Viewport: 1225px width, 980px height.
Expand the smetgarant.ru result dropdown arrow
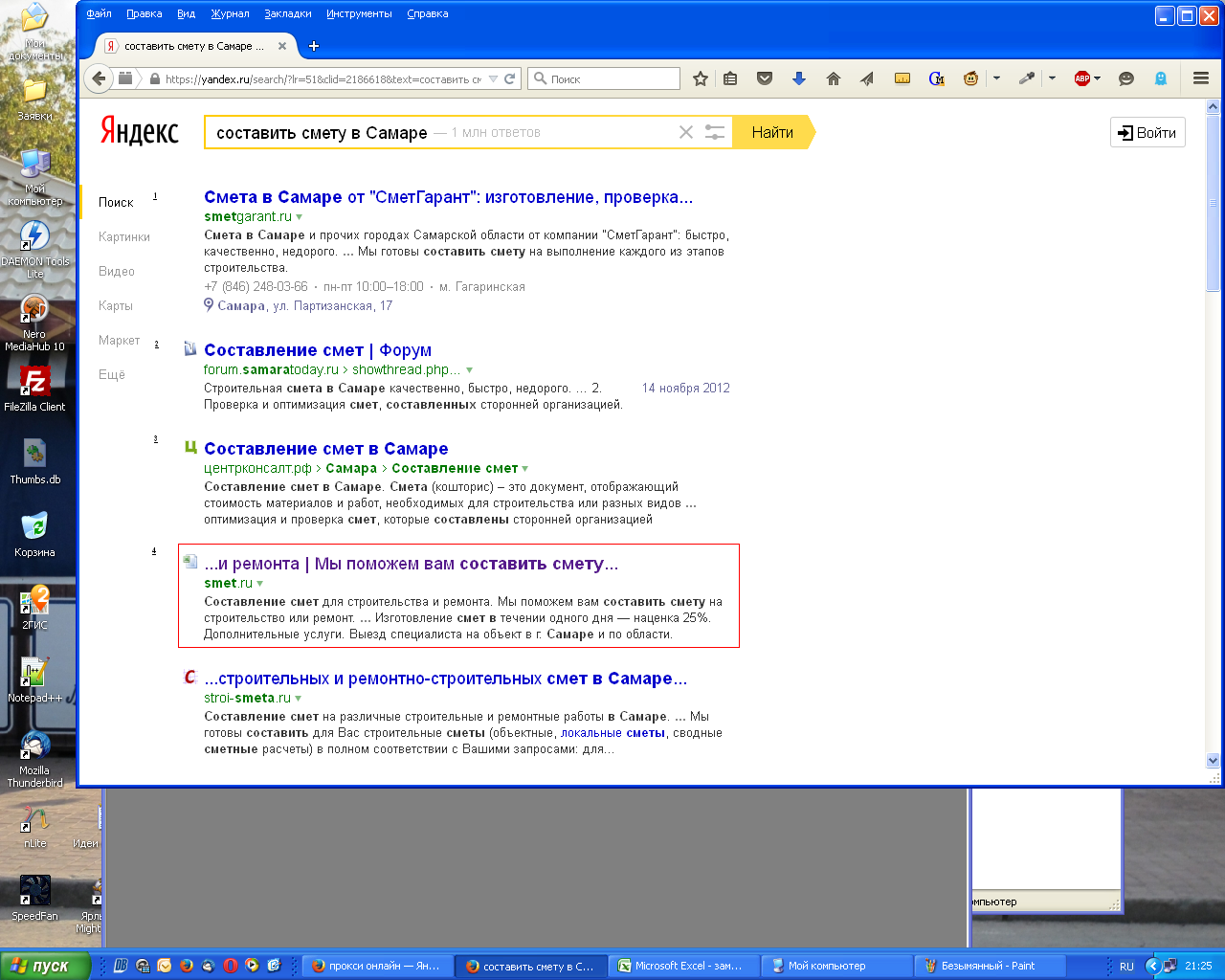pos(299,217)
